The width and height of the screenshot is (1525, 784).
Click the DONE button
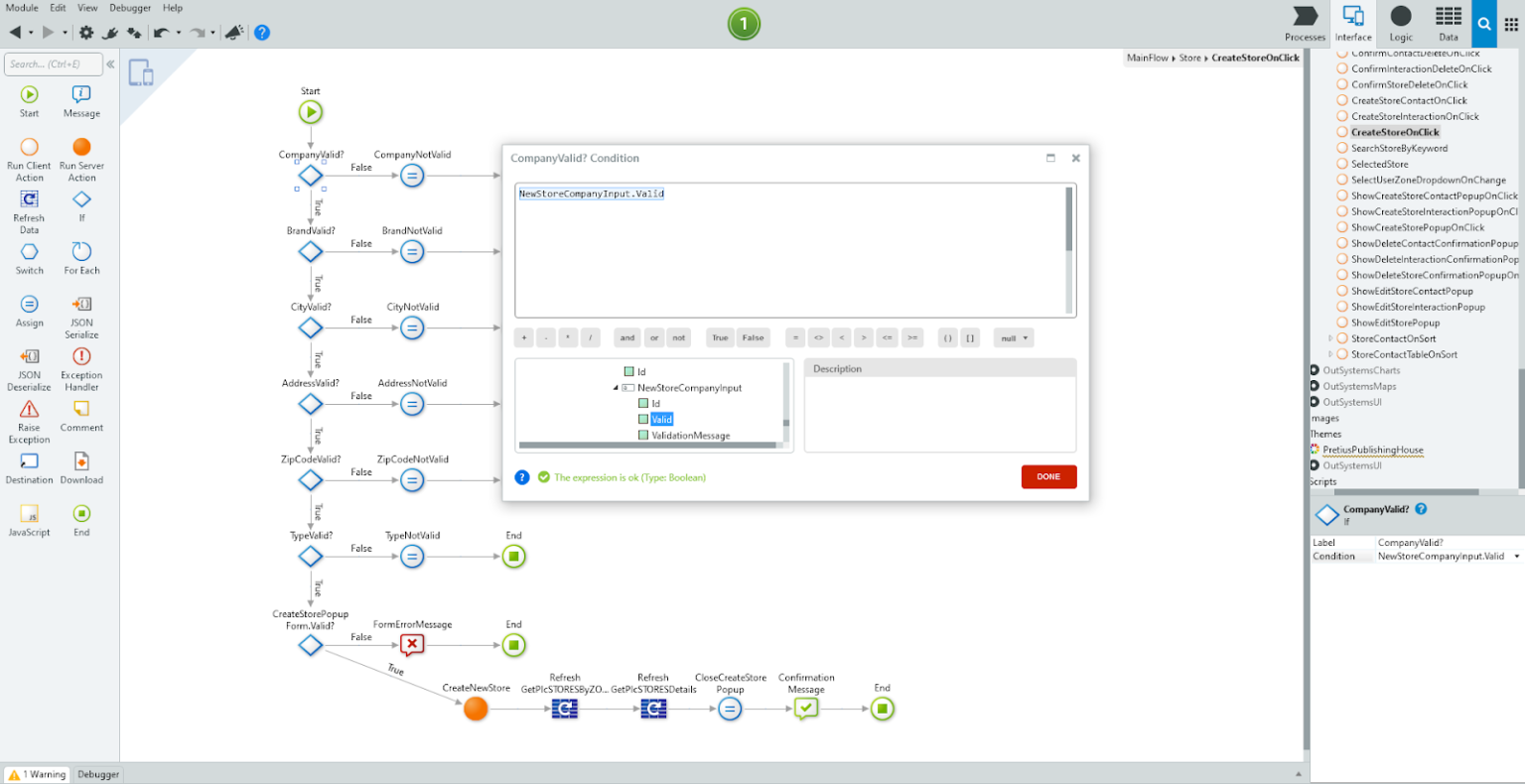tap(1048, 476)
